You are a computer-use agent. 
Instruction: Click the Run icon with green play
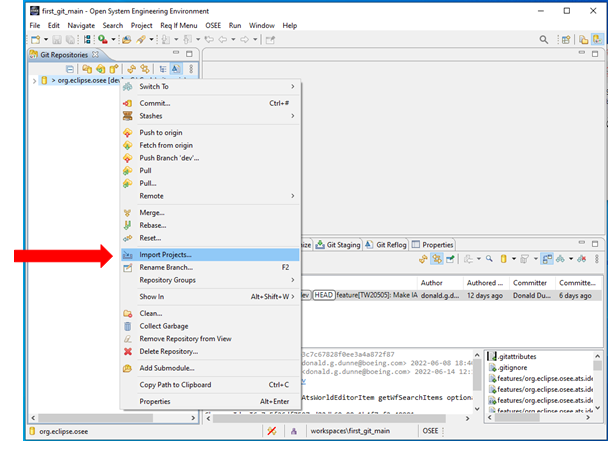coord(103,40)
